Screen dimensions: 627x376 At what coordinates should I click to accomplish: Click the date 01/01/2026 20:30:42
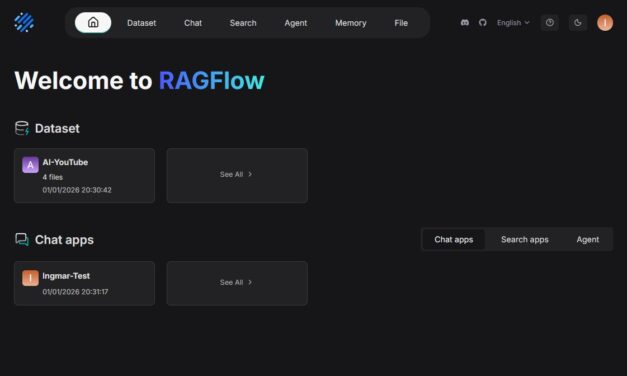77,190
